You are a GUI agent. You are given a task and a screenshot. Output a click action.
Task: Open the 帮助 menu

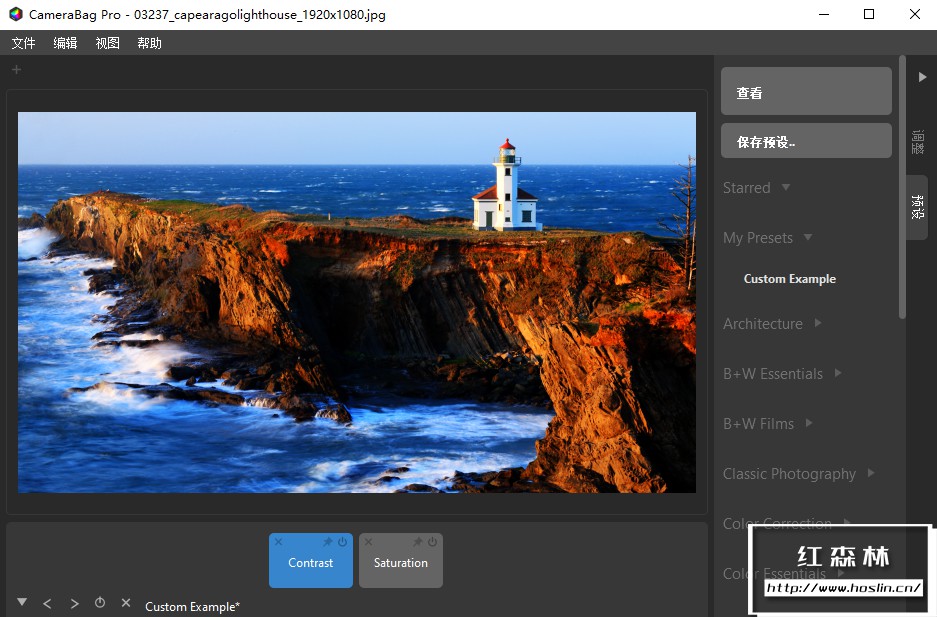coord(149,43)
